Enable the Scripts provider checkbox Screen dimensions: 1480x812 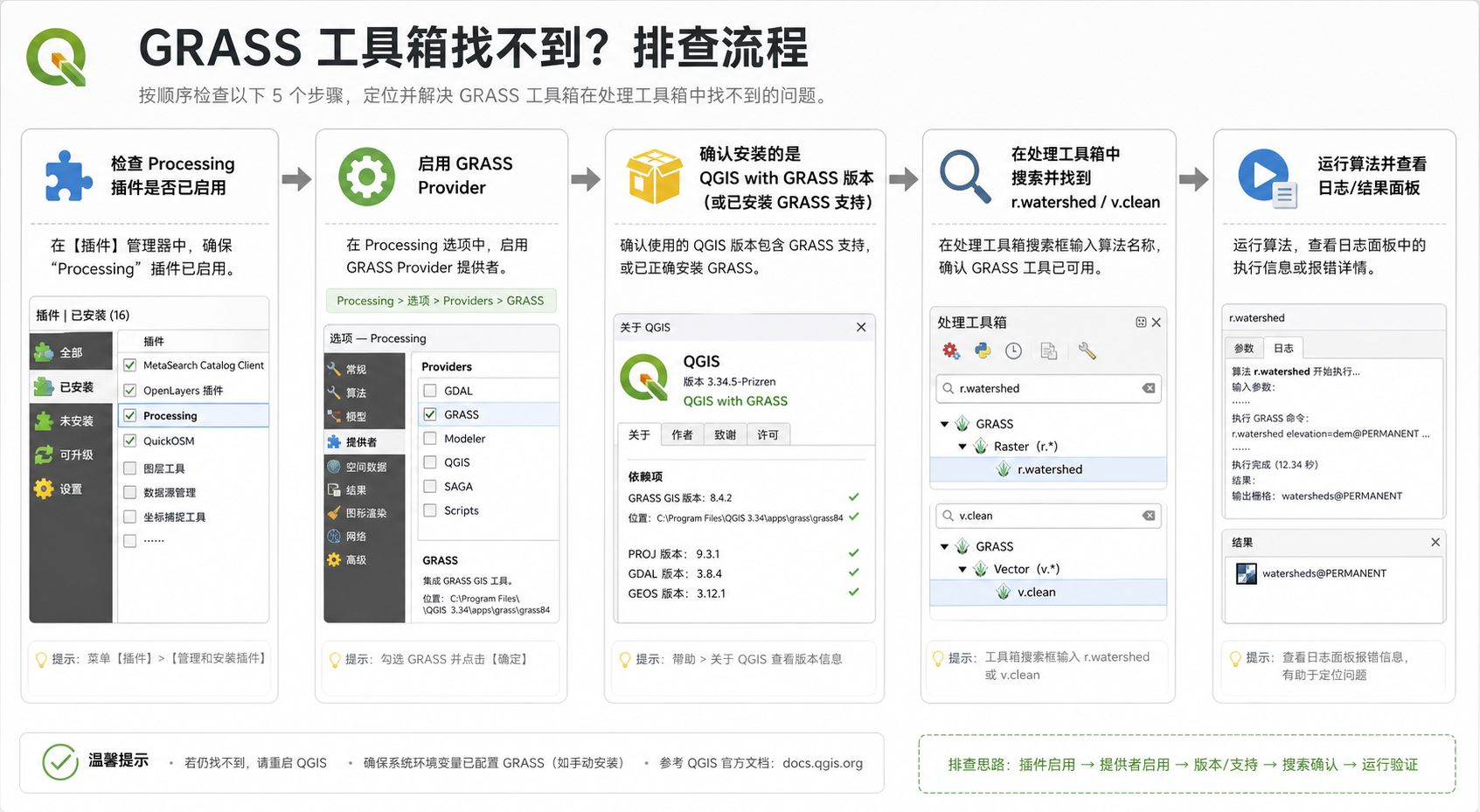(429, 510)
